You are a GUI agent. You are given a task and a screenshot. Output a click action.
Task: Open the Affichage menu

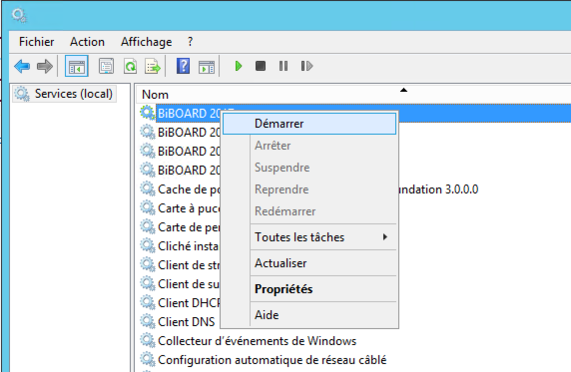[x=146, y=42]
